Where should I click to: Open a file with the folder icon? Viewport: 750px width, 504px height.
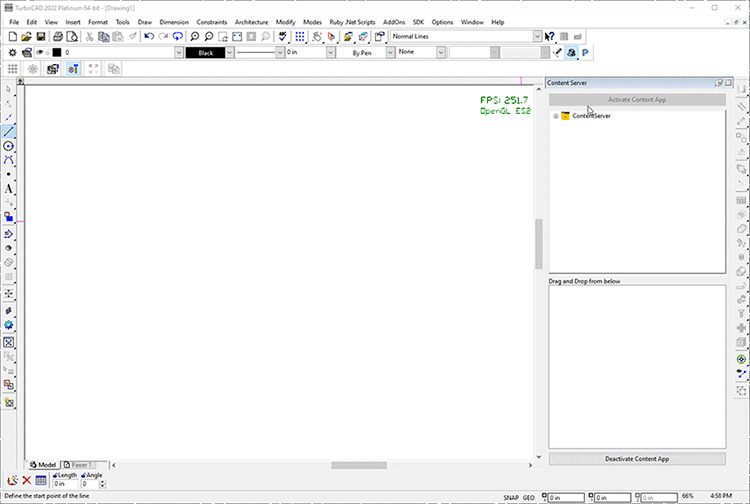pyautogui.click(x=26, y=36)
